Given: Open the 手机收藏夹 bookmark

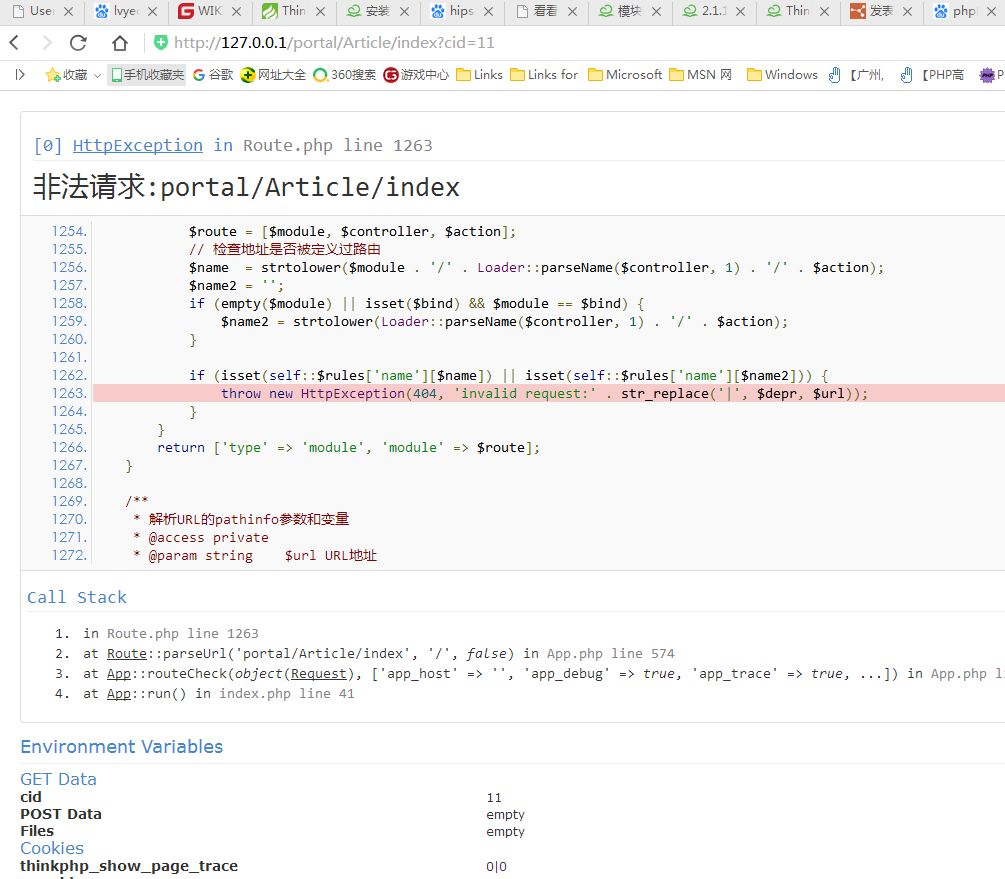Looking at the screenshot, I should (x=147, y=75).
